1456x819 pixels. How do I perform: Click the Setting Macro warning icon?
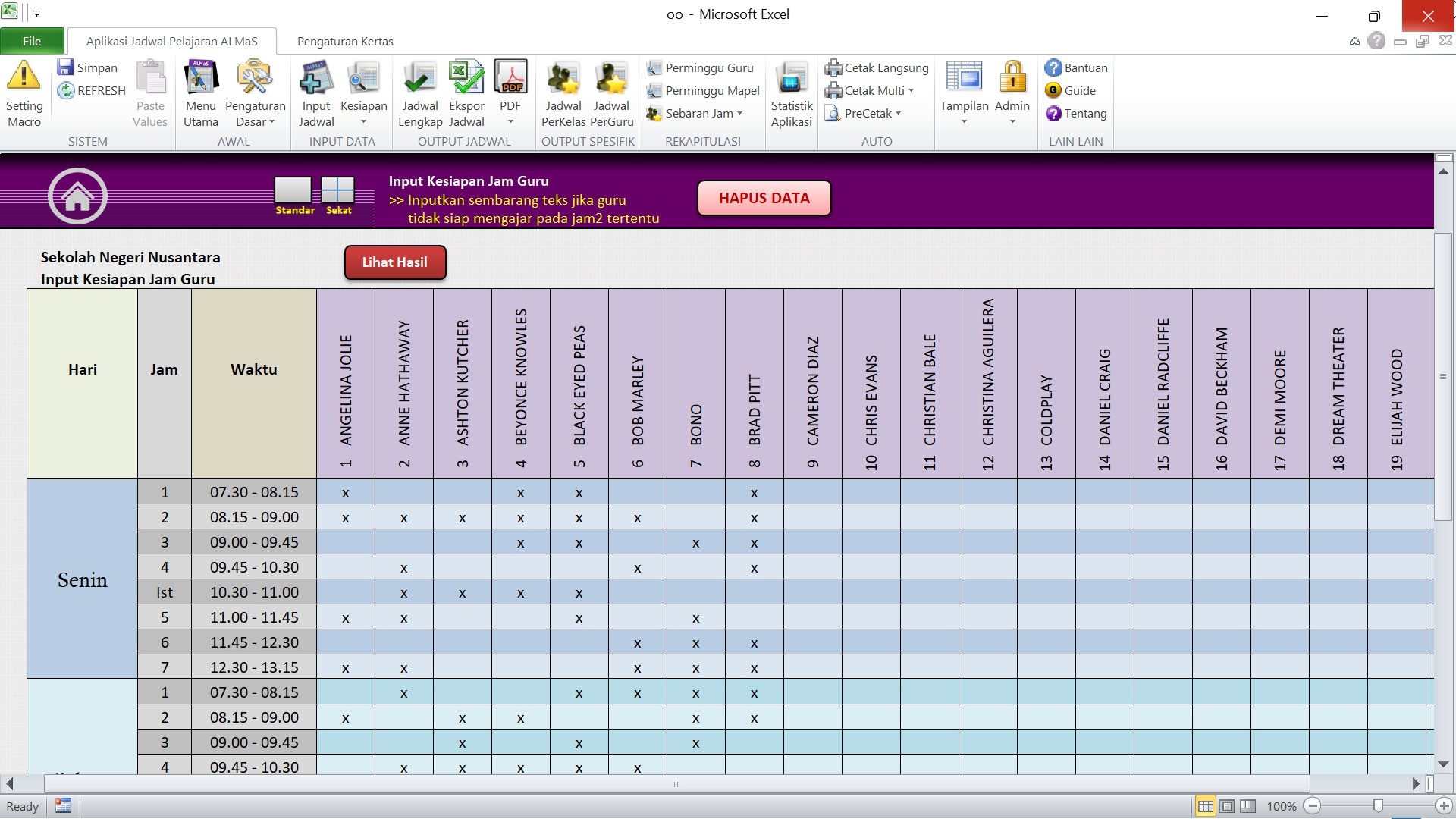coord(24,77)
